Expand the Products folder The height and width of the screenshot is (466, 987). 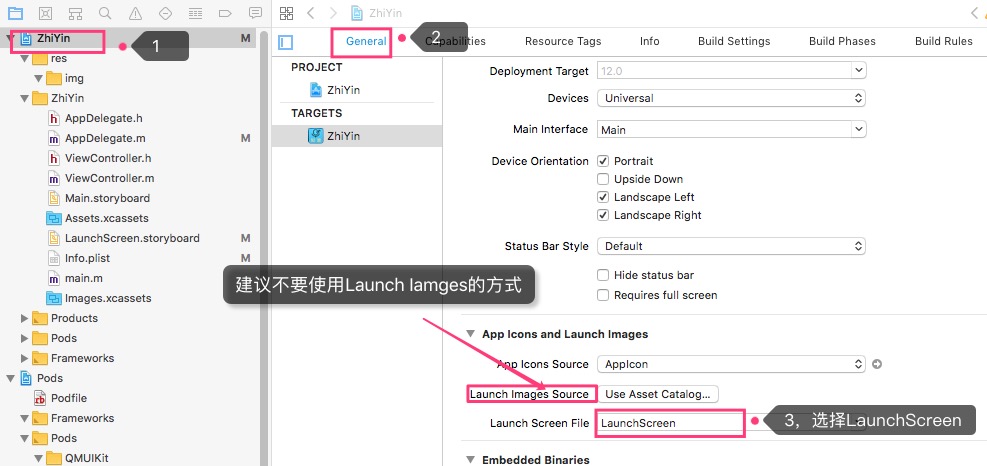pos(25,318)
